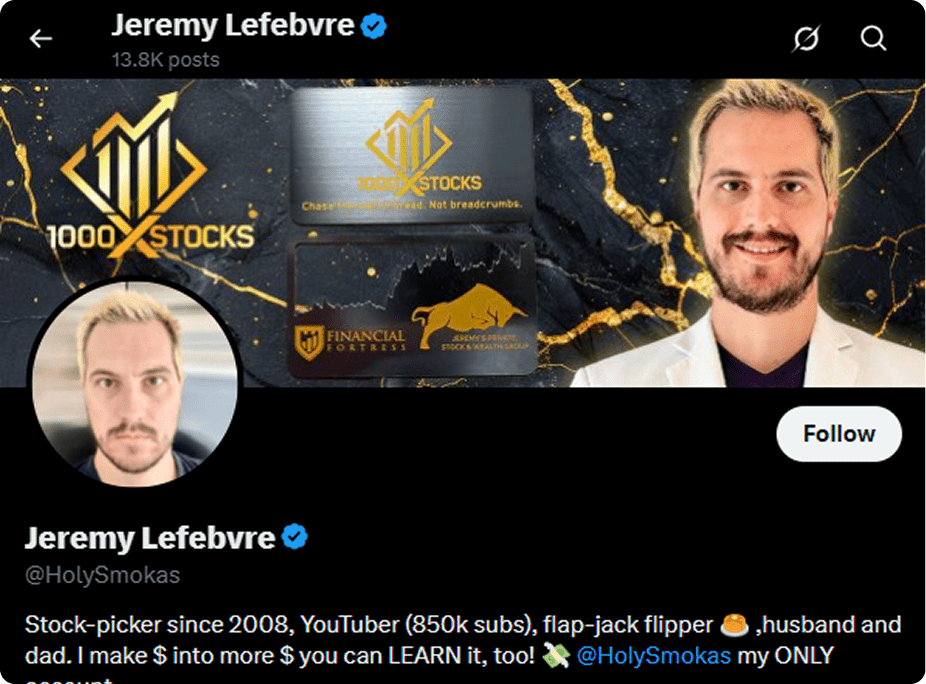Click the metal 1000xStocks card in the banner
Image resolution: width=926 pixels, height=684 pixels.
(x=412, y=155)
